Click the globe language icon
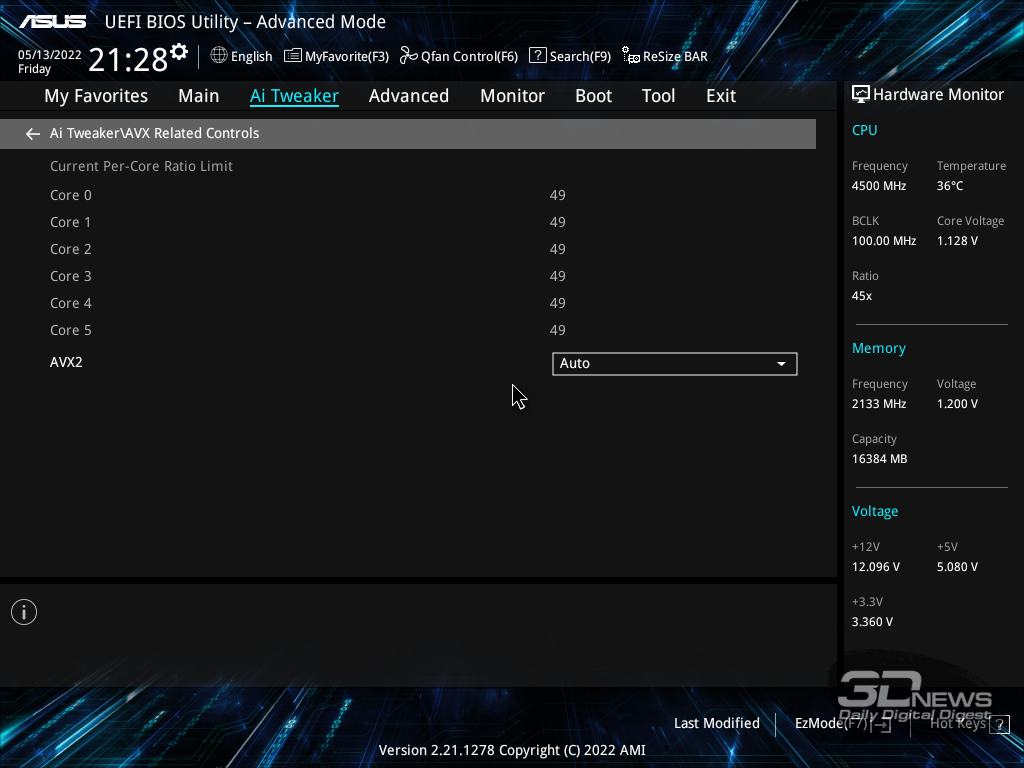 point(219,56)
